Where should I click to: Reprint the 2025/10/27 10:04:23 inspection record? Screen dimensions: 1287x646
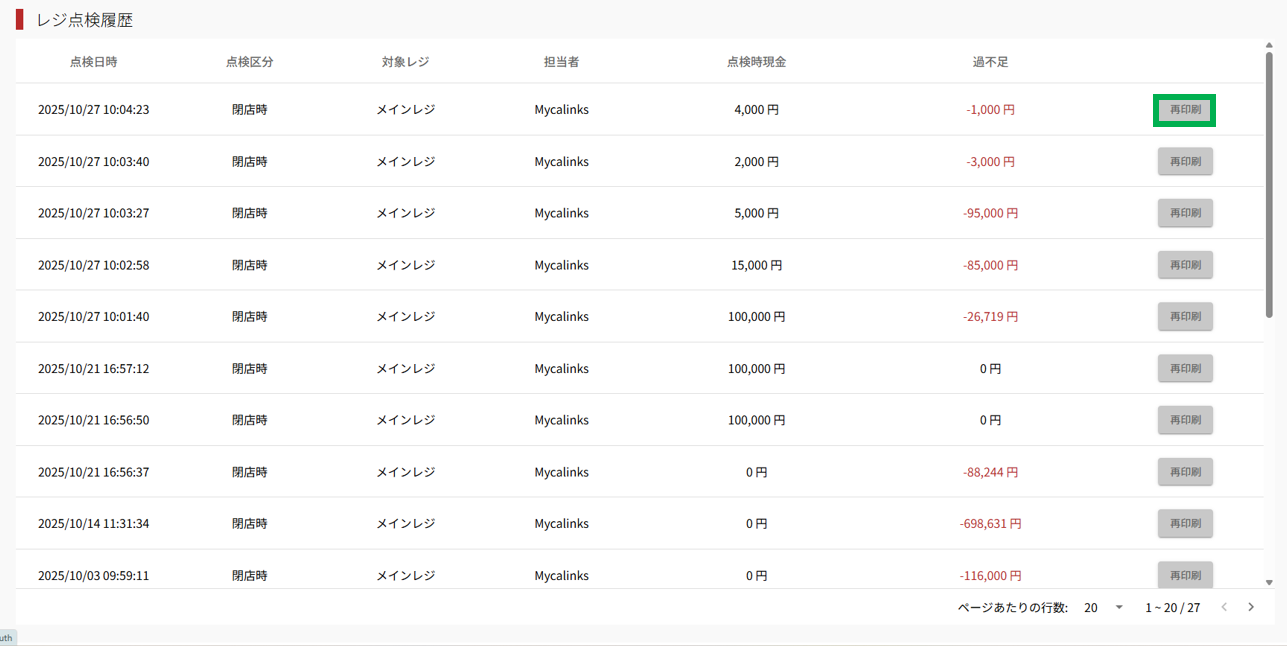point(1185,110)
